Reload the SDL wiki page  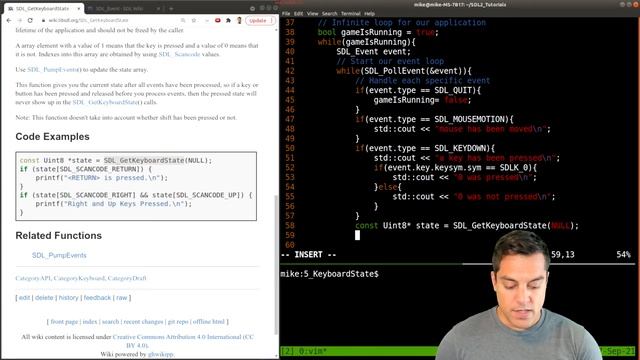tap(30, 20)
